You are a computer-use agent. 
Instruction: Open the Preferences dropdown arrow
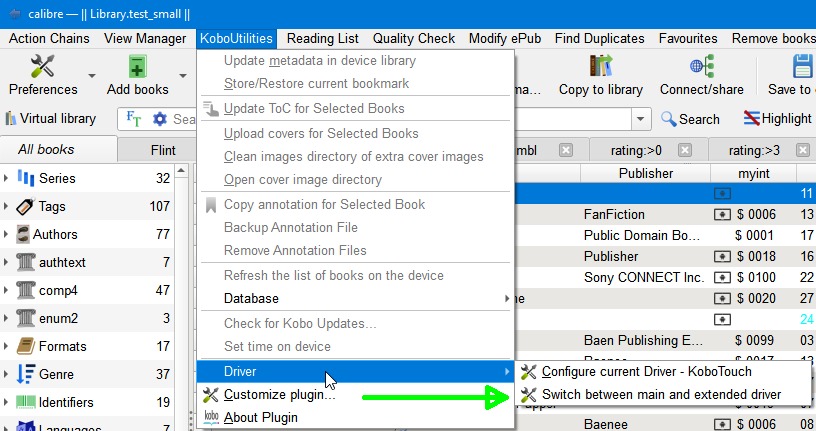(92, 76)
